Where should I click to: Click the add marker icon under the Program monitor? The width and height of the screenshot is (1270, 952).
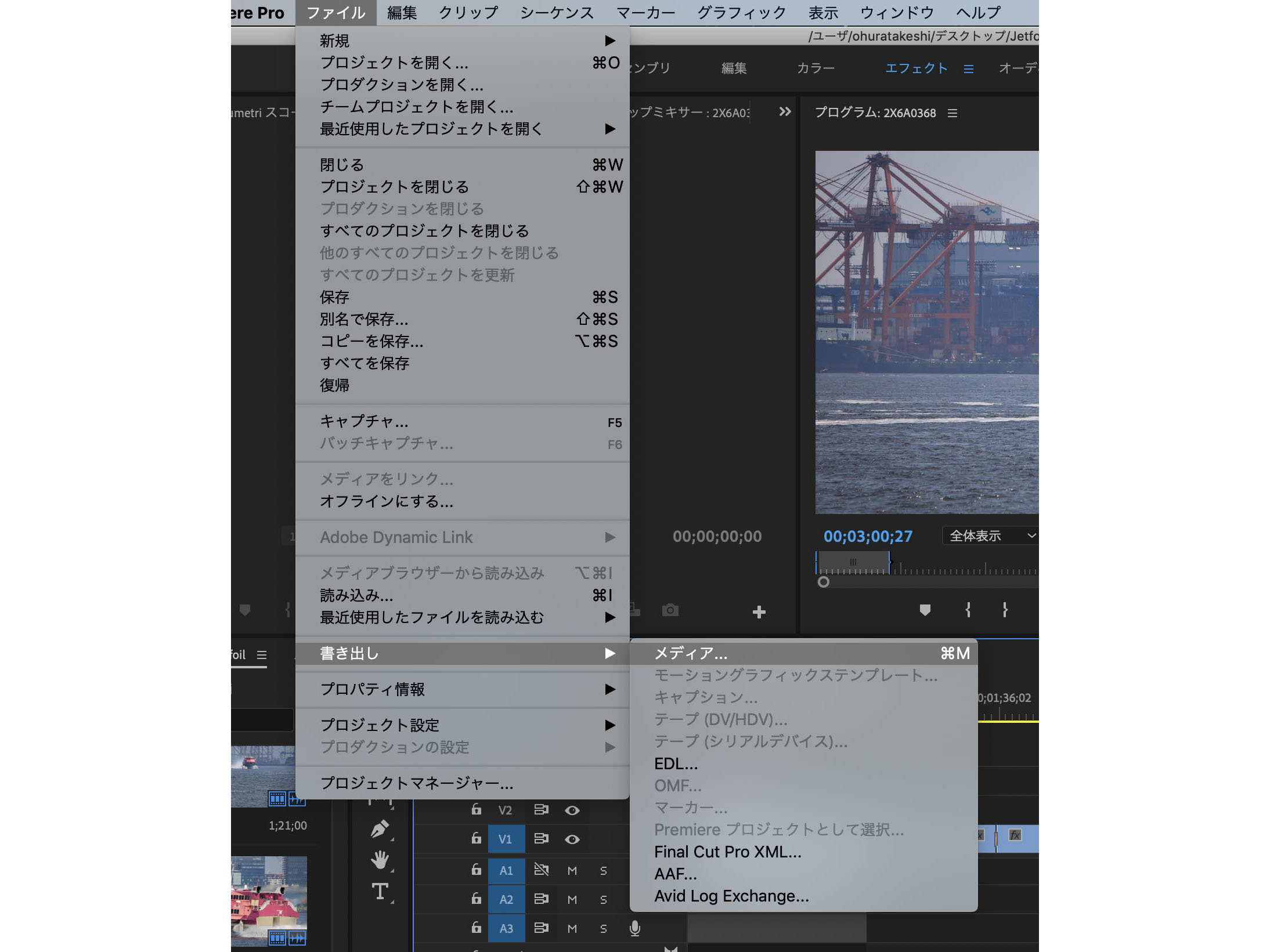coord(924,610)
